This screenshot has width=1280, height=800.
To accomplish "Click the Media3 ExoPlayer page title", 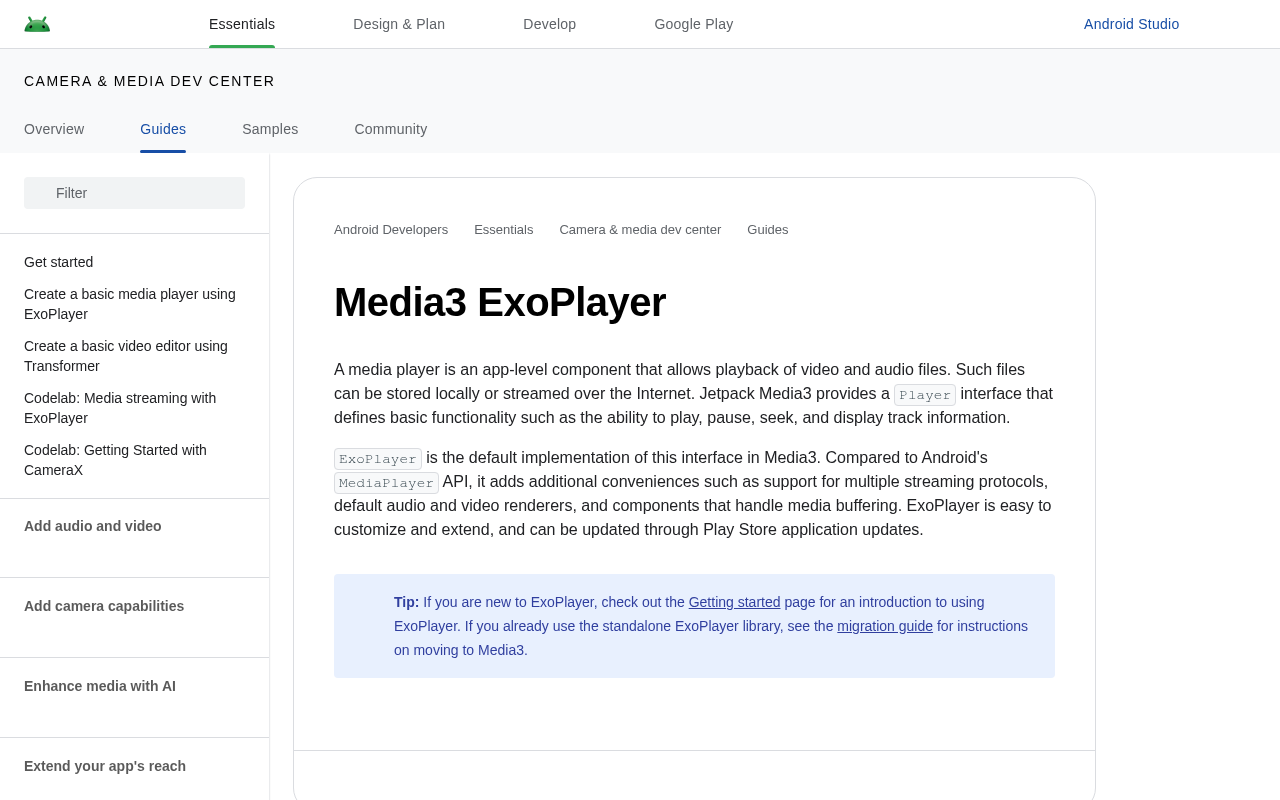I will [x=500, y=302].
